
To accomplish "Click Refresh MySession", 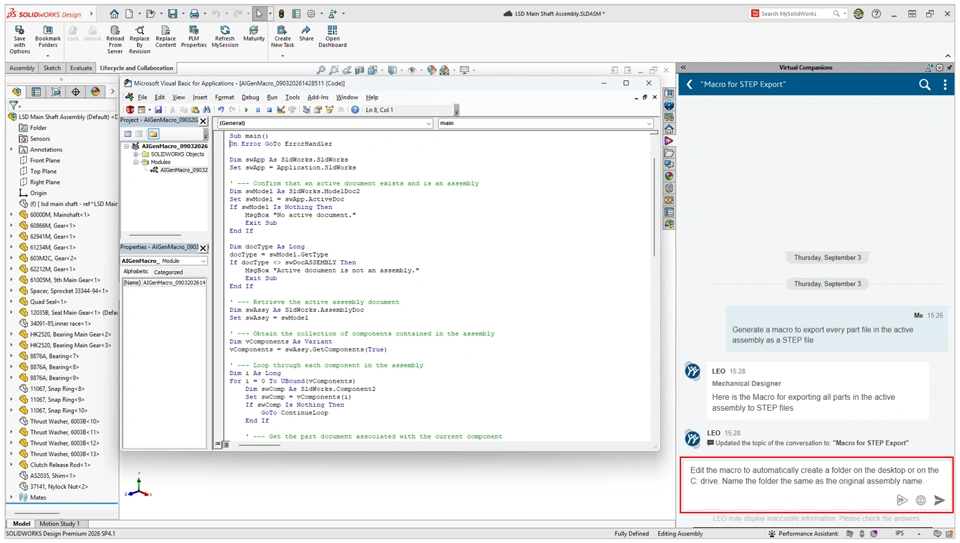I will tap(225, 37).
